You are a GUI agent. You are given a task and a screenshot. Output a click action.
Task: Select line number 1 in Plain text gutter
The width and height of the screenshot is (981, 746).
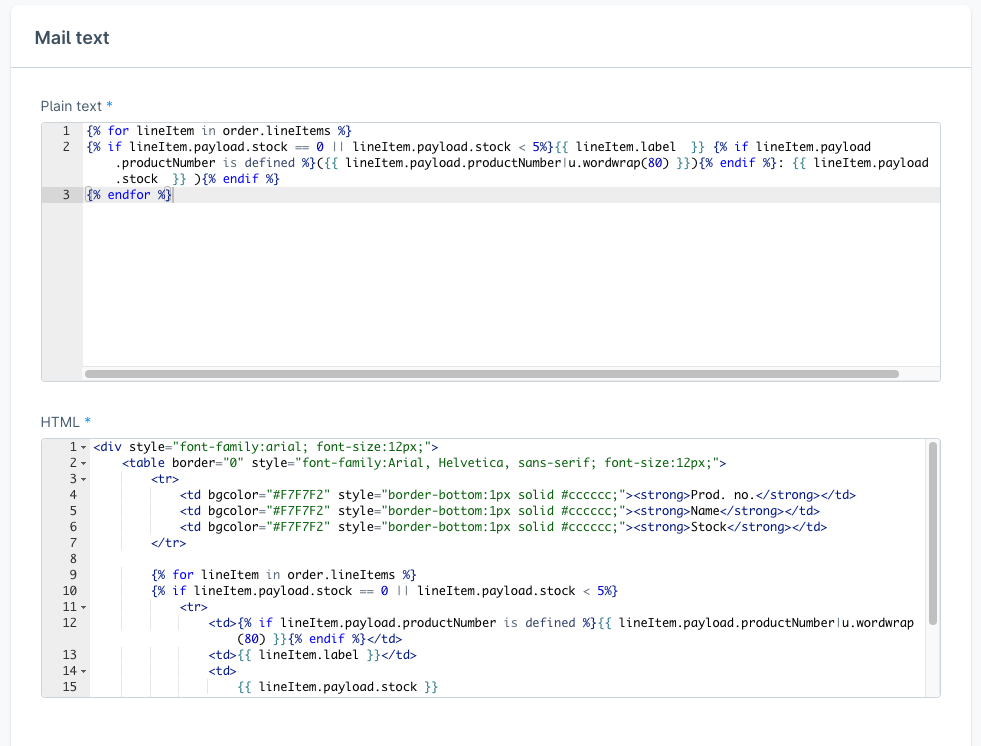coord(65,131)
